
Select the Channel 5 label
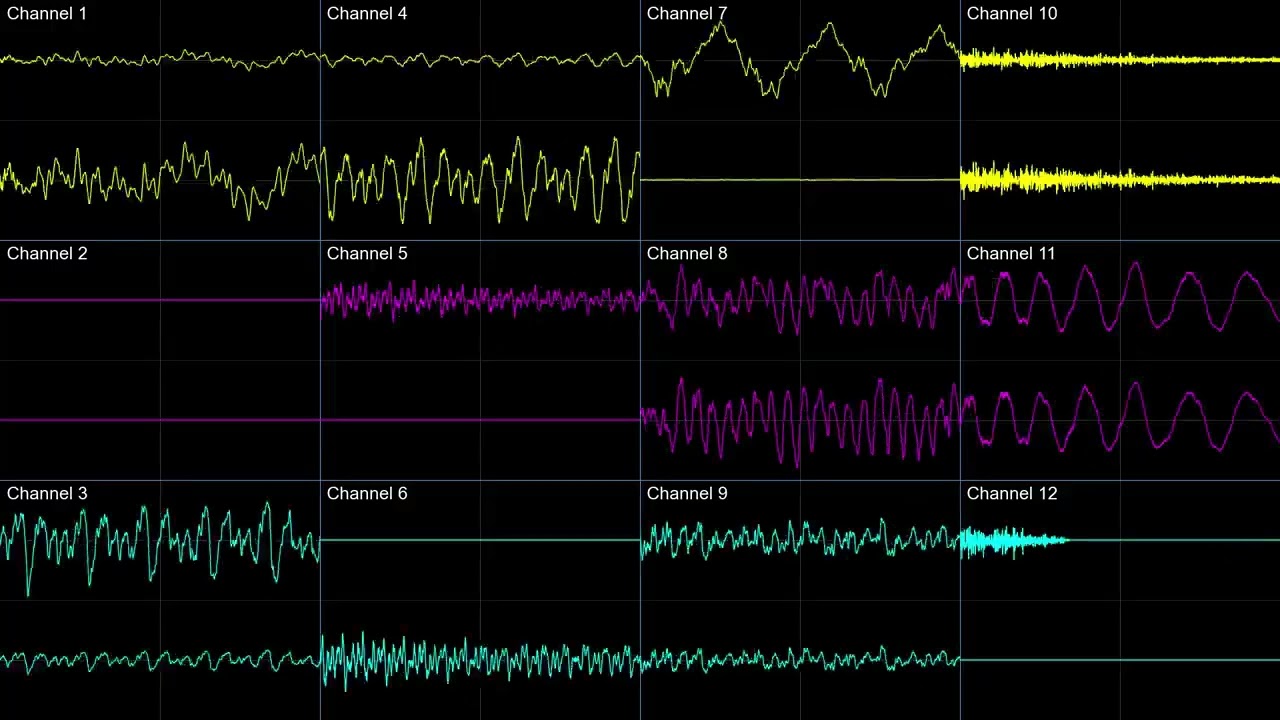pyautogui.click(x=367, y=254)
